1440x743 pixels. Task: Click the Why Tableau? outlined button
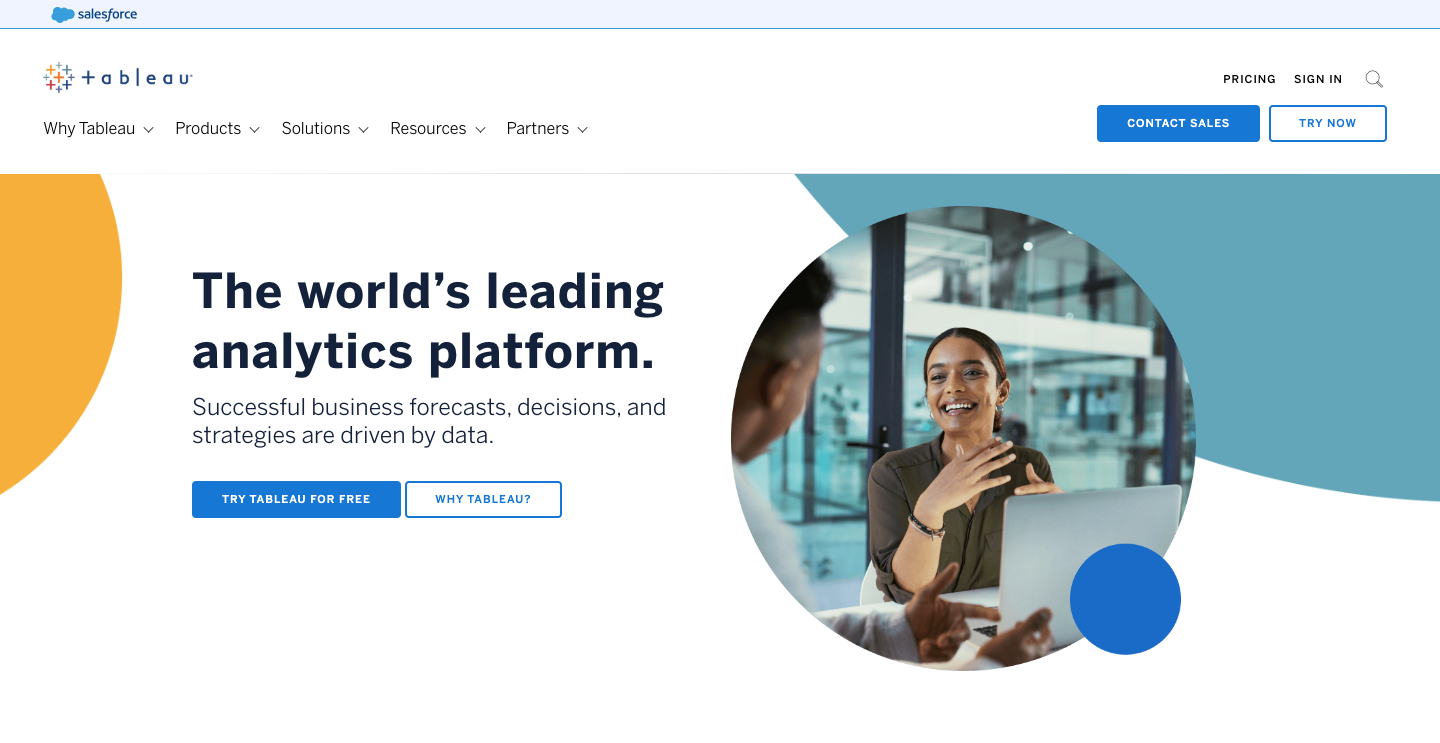[x=483, y=499]
